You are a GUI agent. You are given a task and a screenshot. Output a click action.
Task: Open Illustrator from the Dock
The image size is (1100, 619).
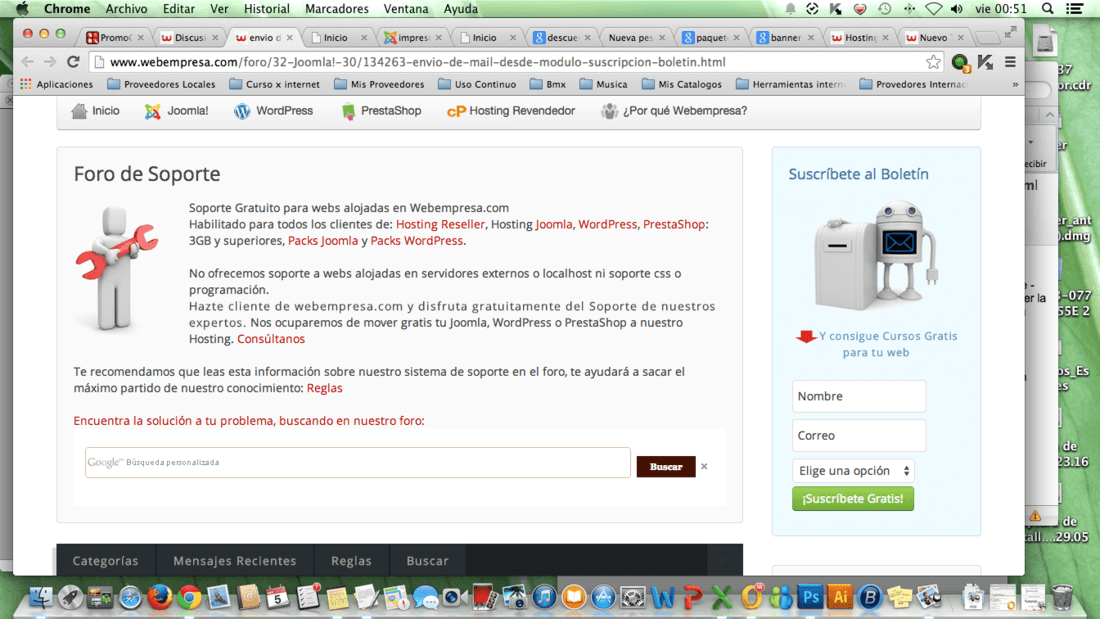(840, 597)
